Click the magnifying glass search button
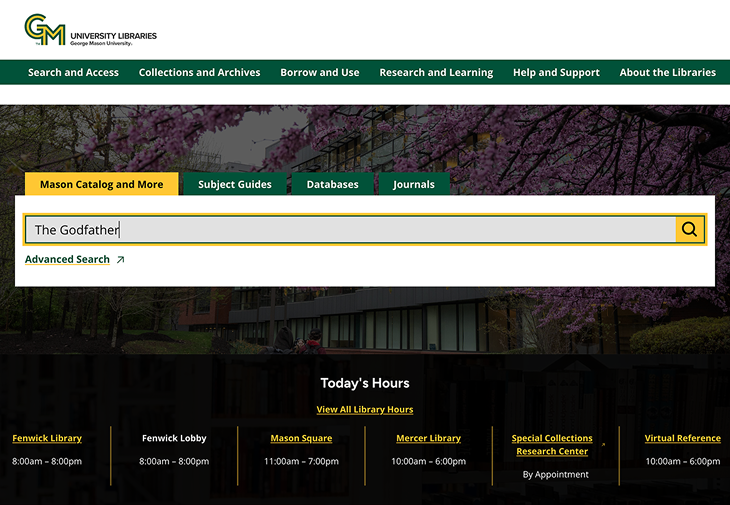Viewport: 730px width, 505px height. pos(689,229)
